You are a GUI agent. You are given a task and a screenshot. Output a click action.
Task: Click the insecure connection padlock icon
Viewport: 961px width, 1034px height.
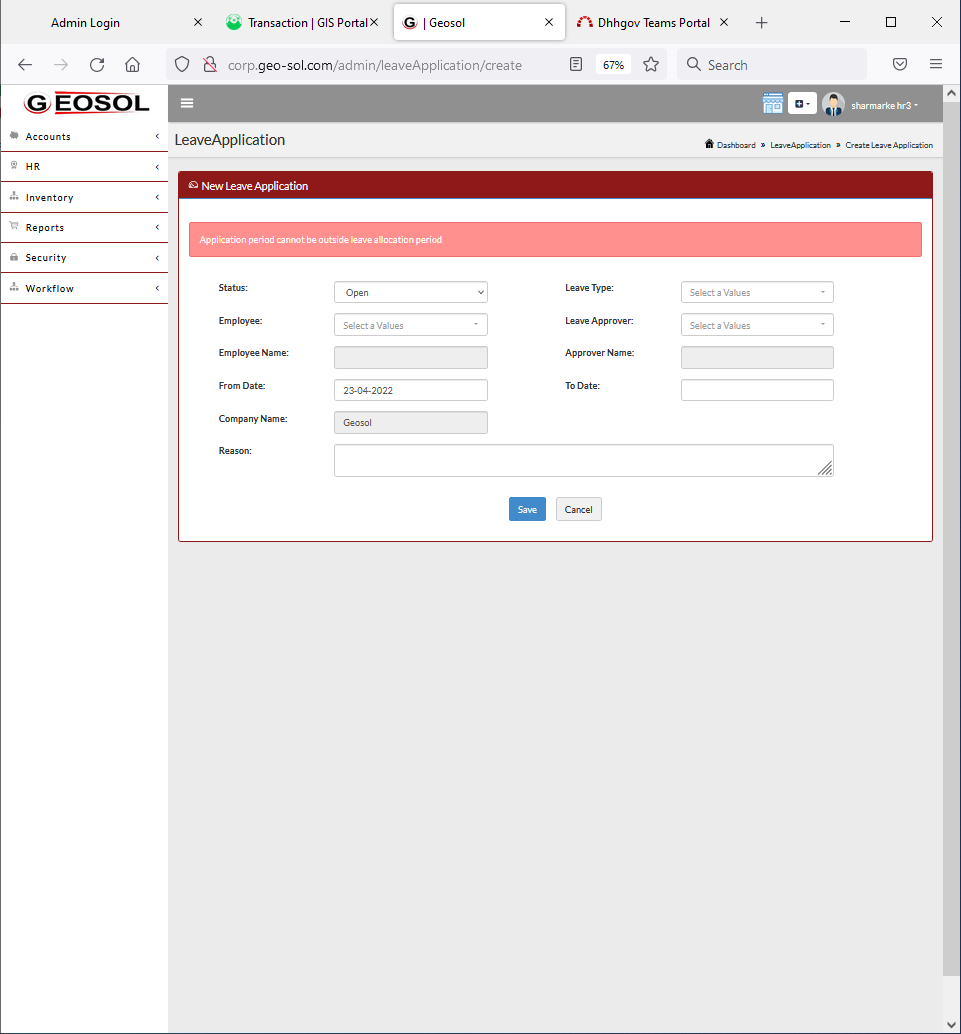tap(210, 65)
